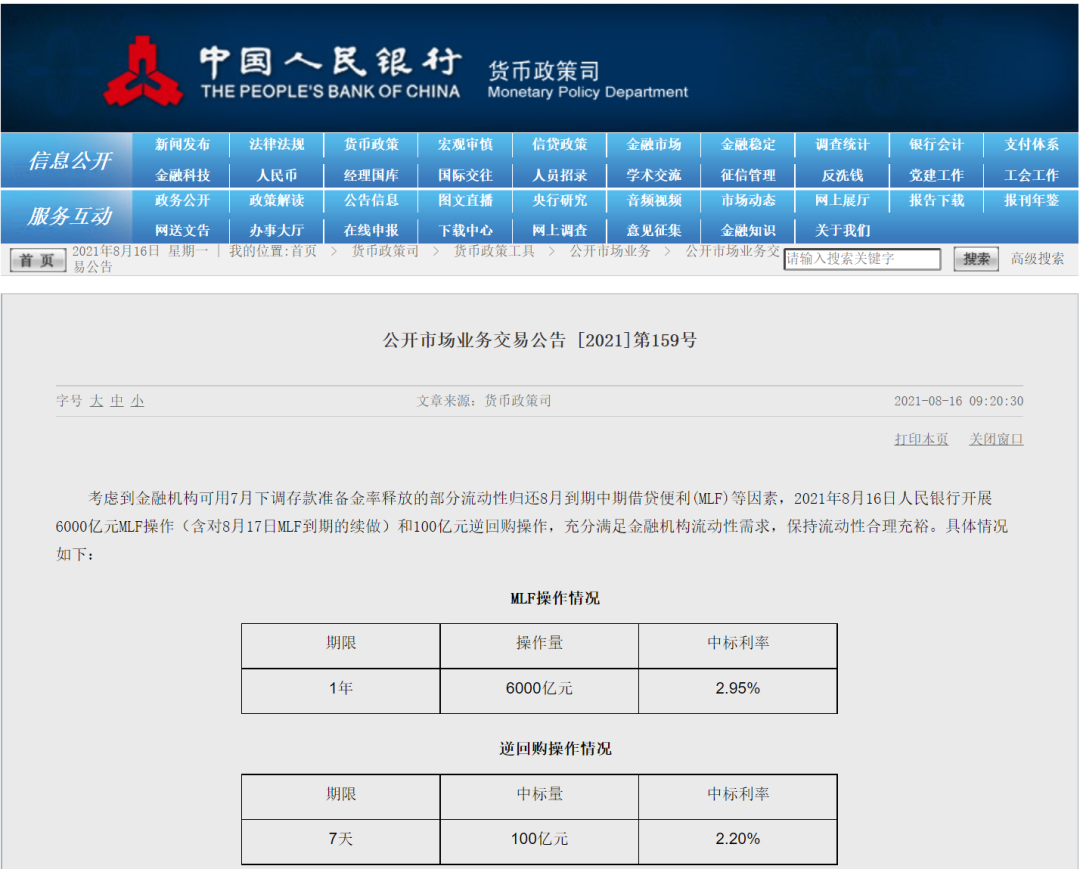Click the 100亿元 table cell

(x=539, y=839)
